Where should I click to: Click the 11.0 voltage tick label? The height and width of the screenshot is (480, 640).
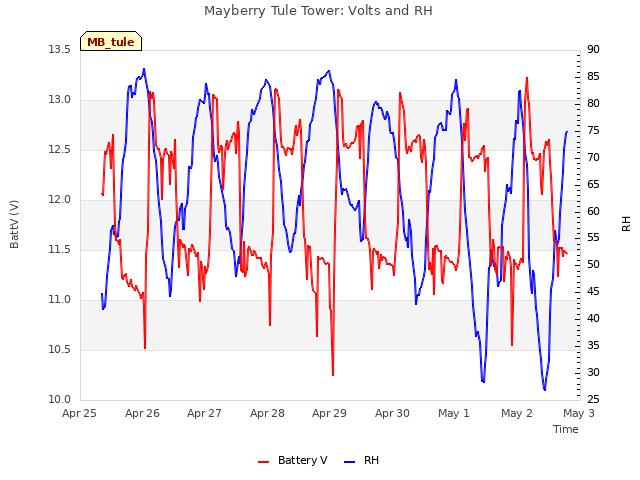(60, 299)
